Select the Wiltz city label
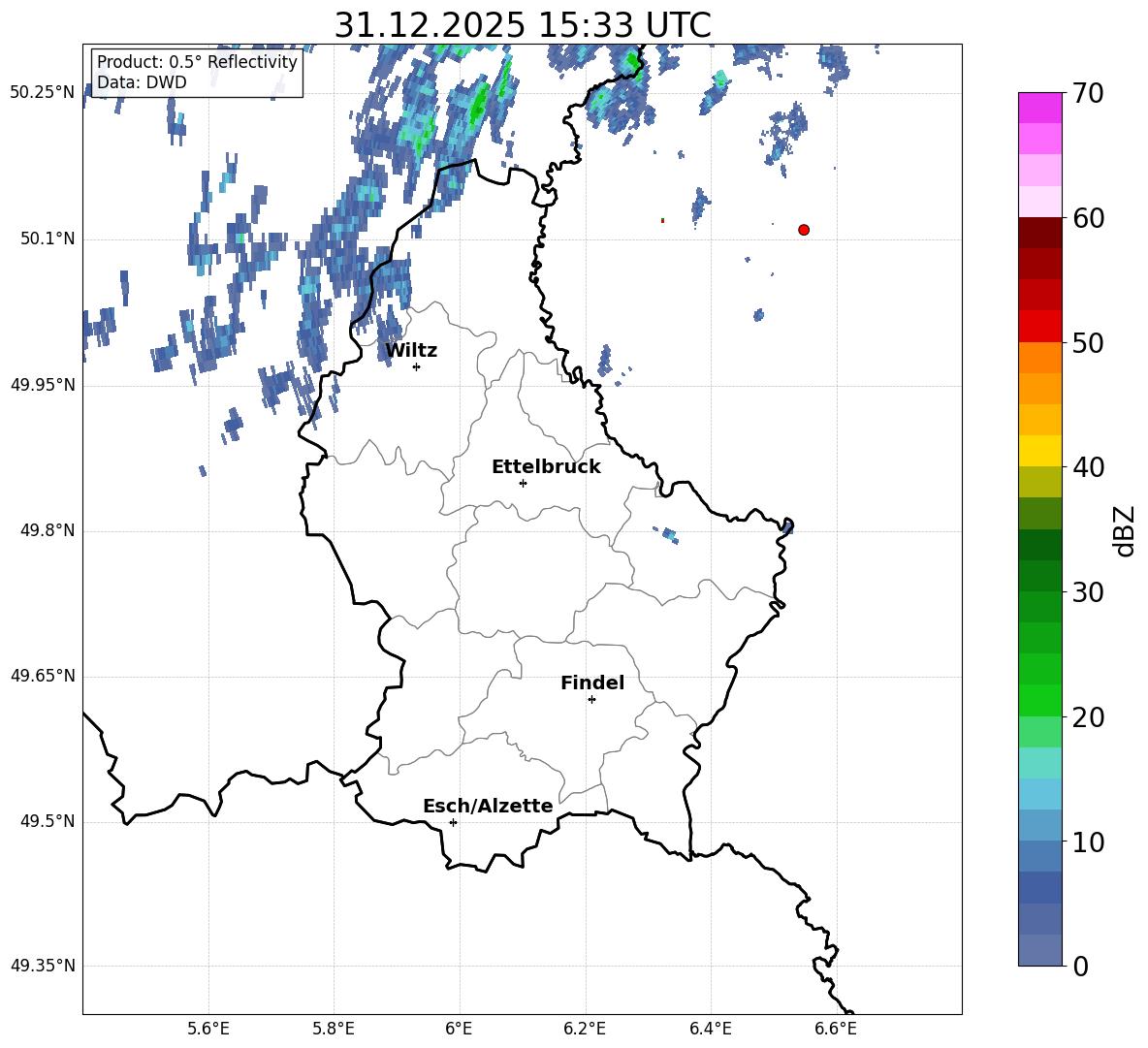The width and height of the screenshot is (1148, 1048). click(411, 351)
